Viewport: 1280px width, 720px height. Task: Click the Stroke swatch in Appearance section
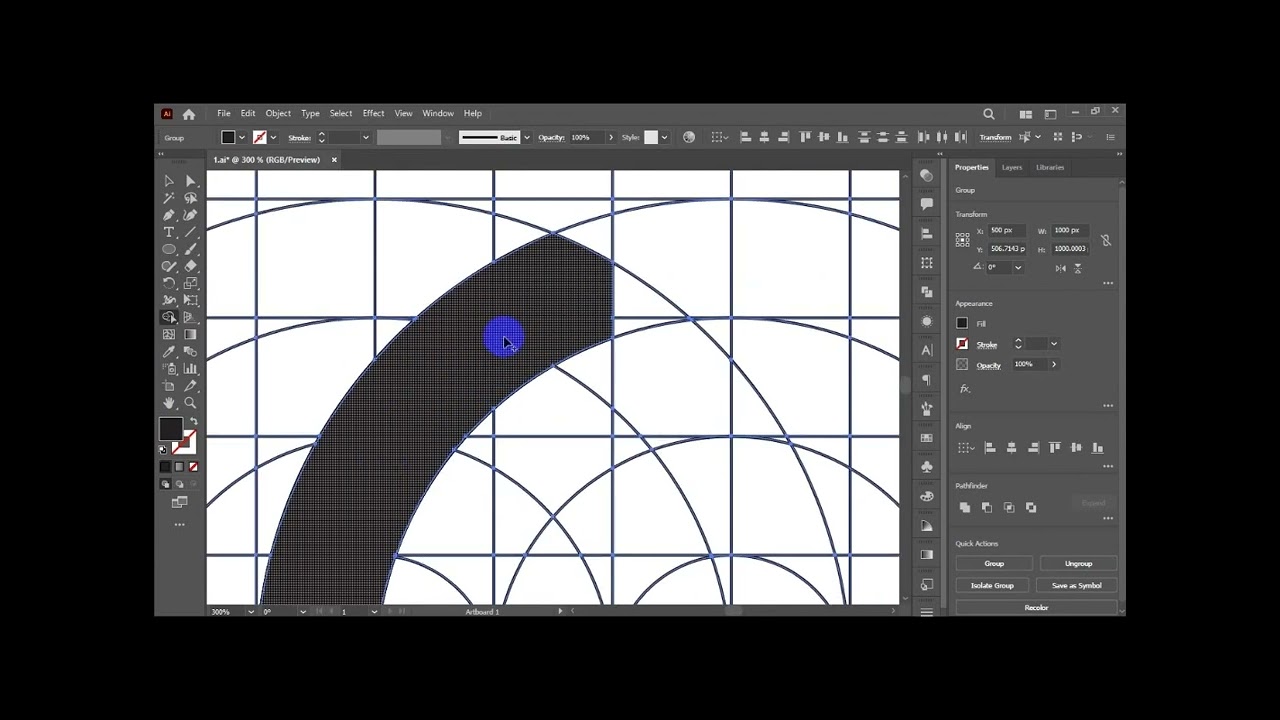962,344
